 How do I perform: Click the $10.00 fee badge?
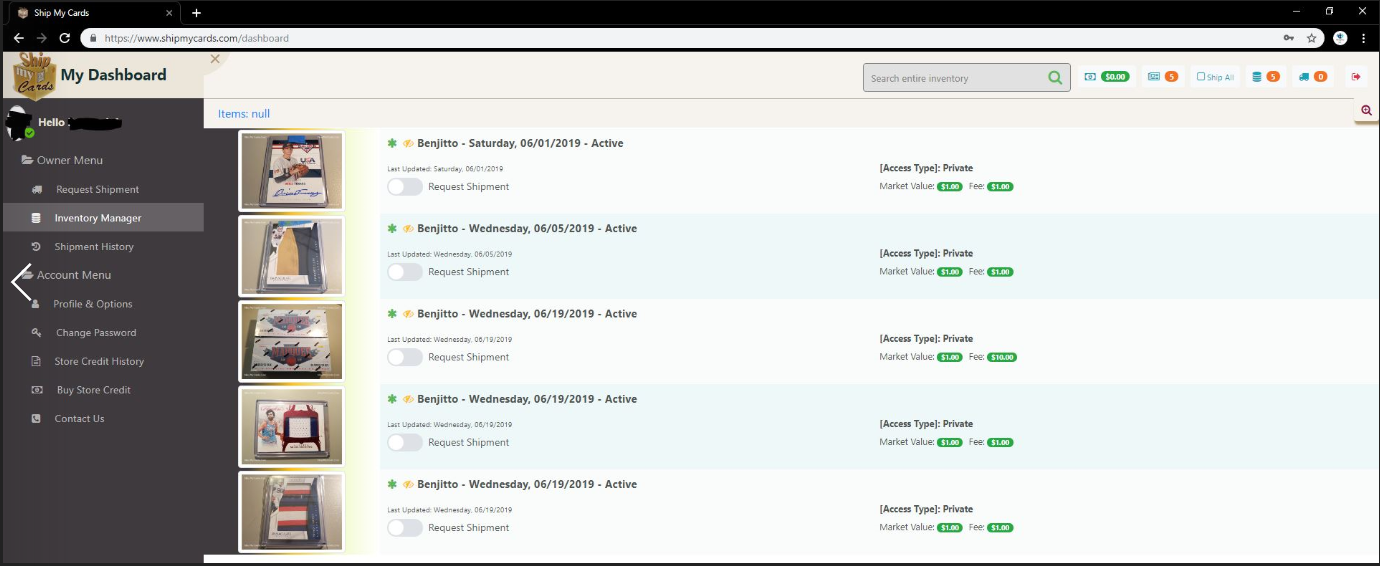pyautogui.click(x=1002, y=358)
